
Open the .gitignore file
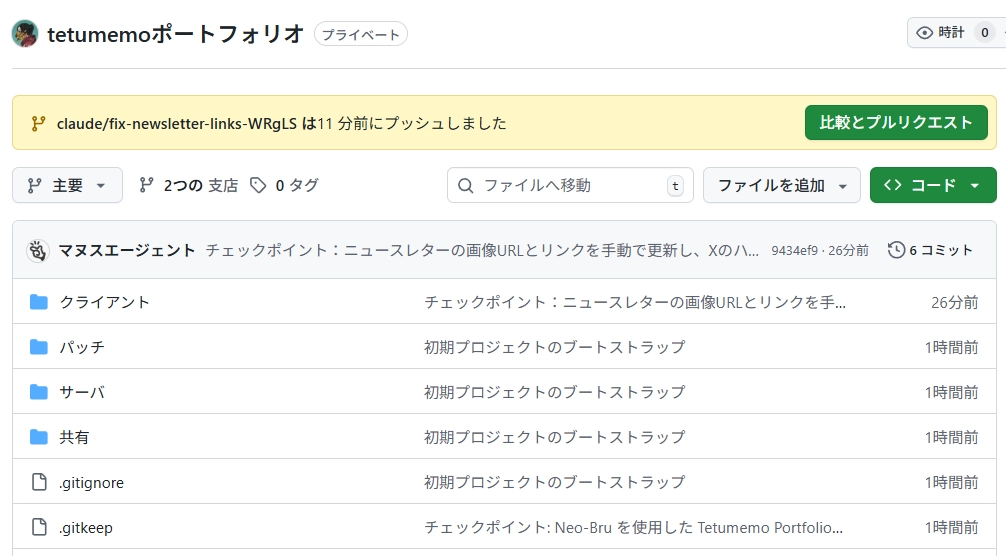coord(91,482)
